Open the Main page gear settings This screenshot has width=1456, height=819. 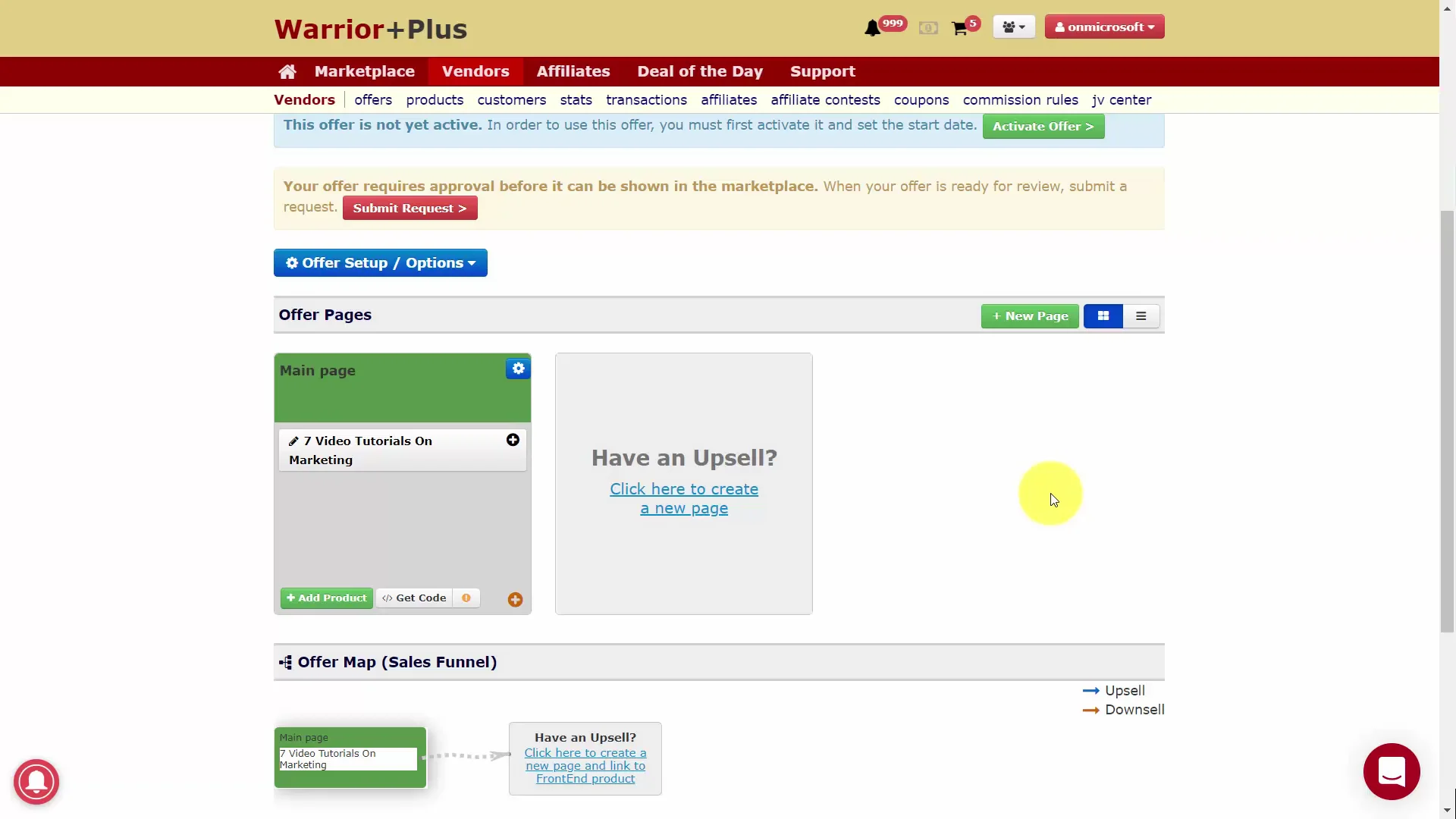tap(518, 369)
